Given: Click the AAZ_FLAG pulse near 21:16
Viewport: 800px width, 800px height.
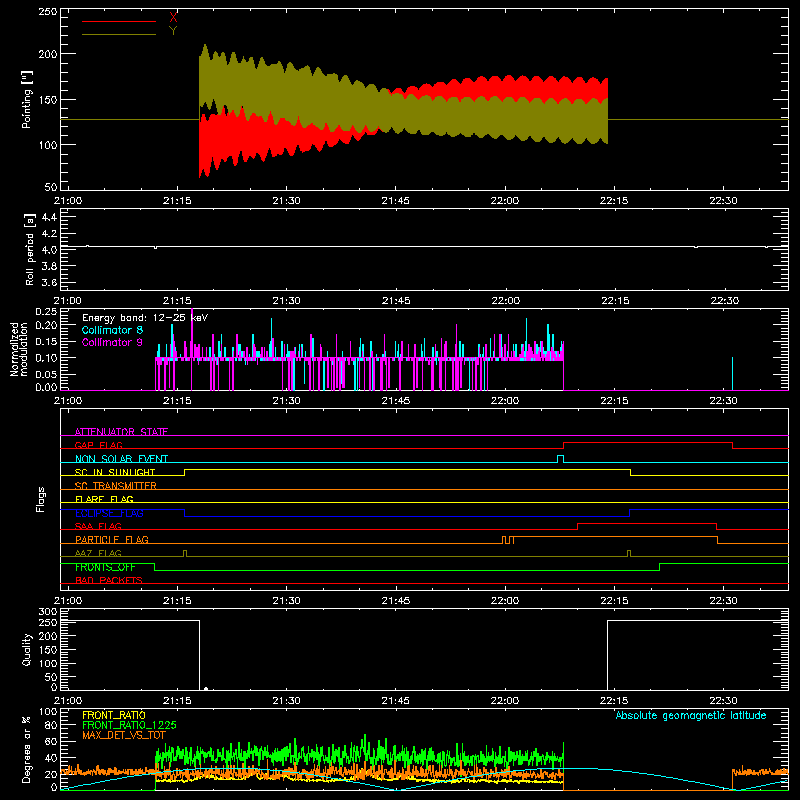Looking at the screenshot, I should point(185,553).
